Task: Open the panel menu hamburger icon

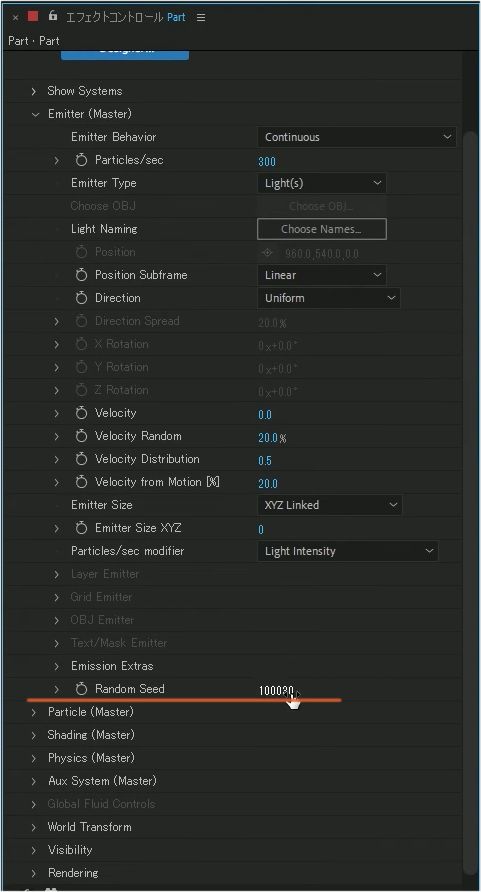Action: point(201,18)
